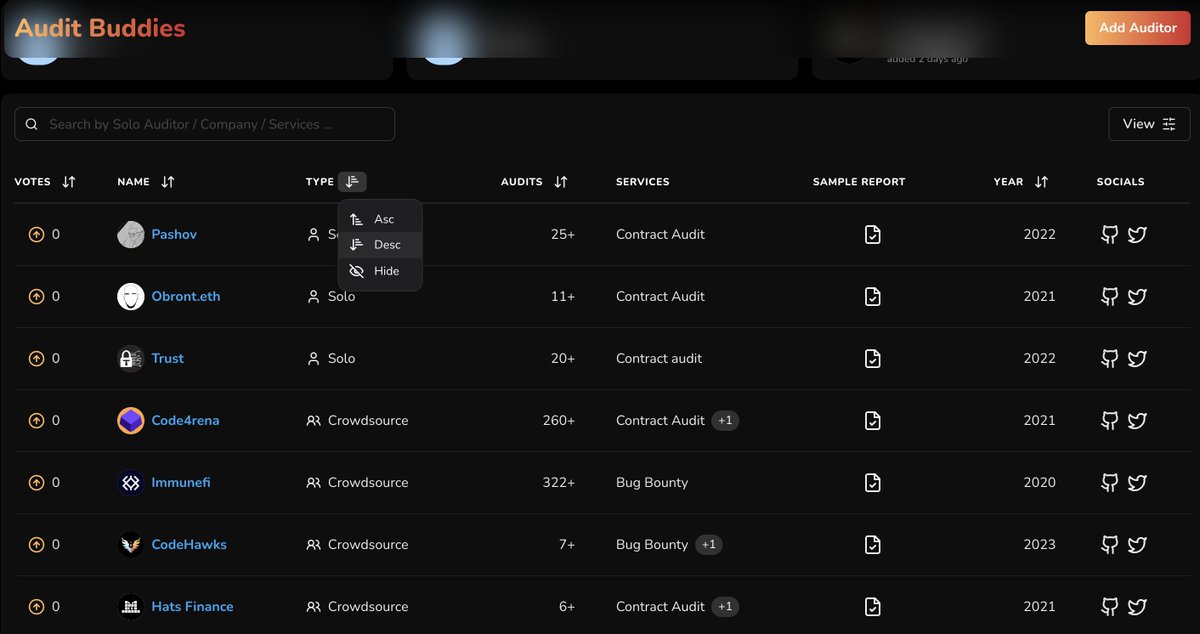Open the Pashov auditor link

(174, 235)
